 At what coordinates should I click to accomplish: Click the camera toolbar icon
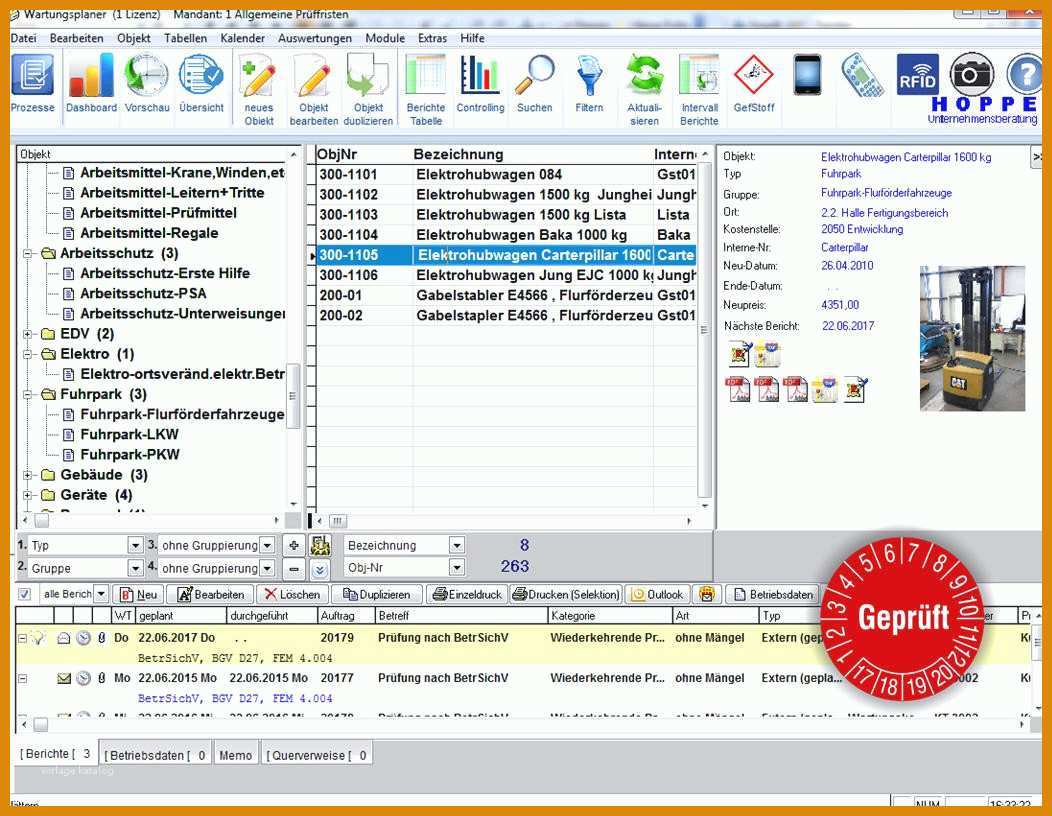pos(971,74)
